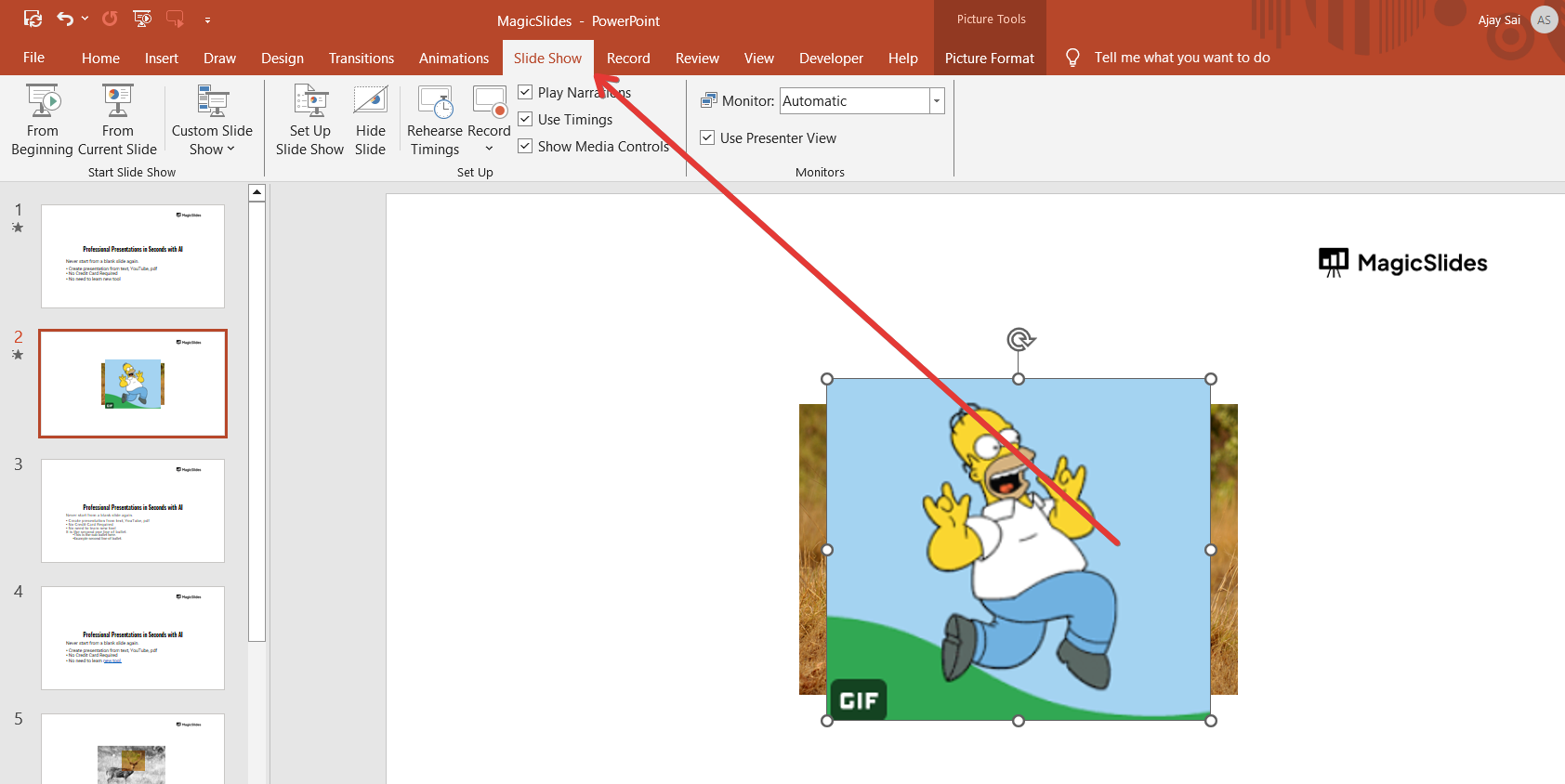Click the rotation handle above the picture
The width and height of the screenshot is (1565, 784).
click(1020, 339)
